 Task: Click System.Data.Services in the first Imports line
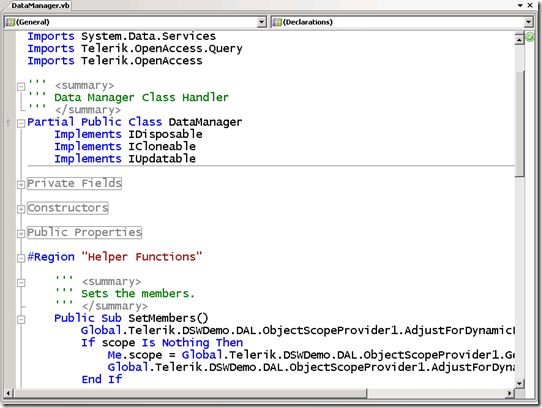click(x=148, y=36)
